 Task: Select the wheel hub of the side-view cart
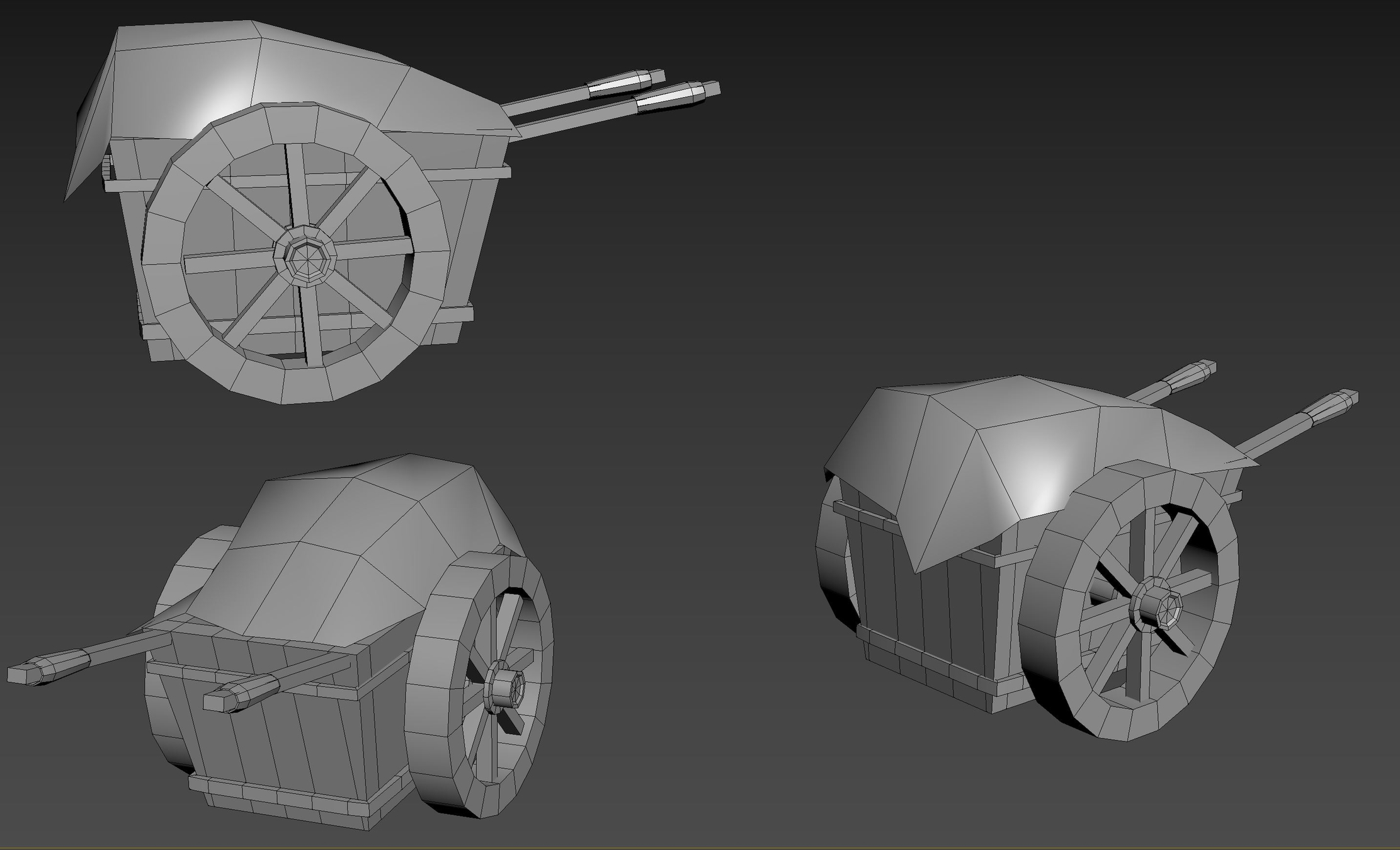tap(306, 256)
